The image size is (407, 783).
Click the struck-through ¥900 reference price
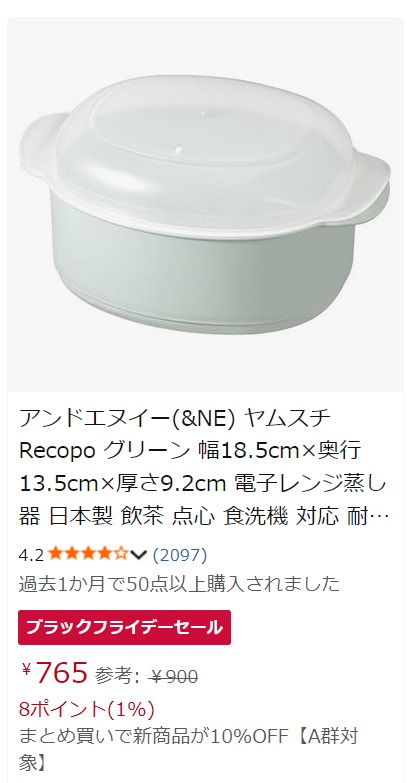tap(174, 677)
